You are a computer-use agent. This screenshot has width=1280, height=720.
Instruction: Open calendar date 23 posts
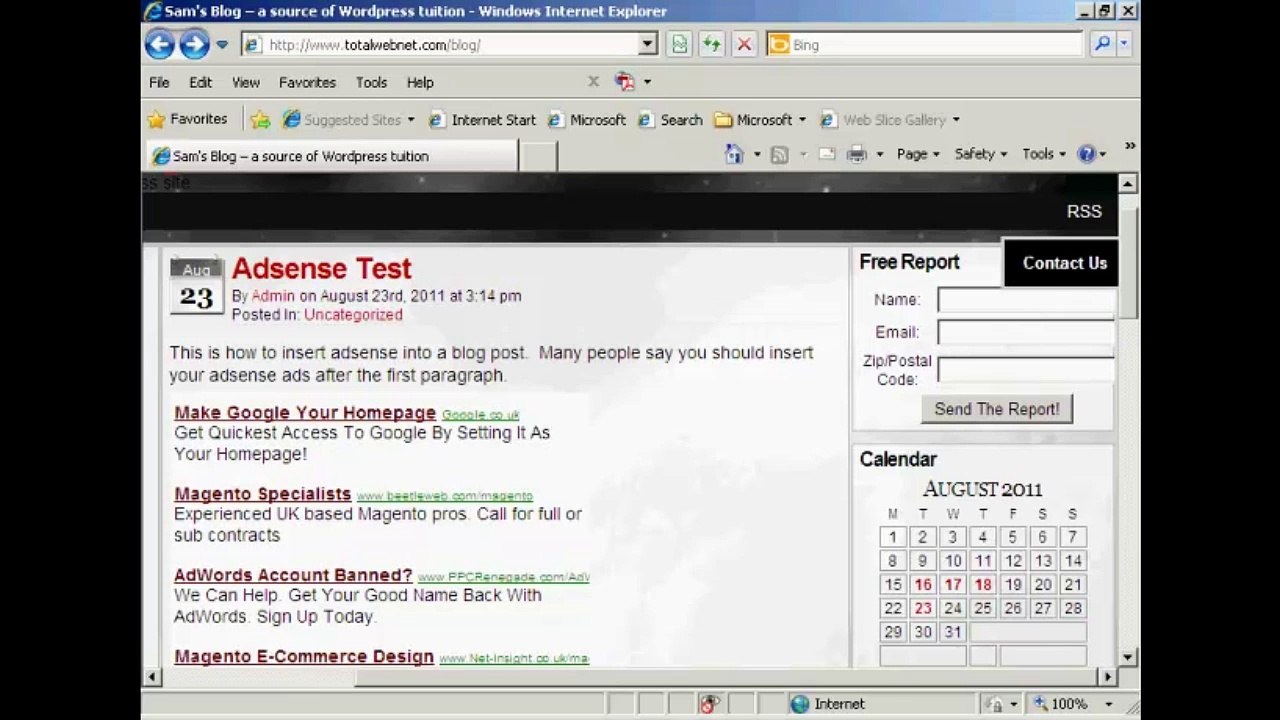[x=923, y=608]
